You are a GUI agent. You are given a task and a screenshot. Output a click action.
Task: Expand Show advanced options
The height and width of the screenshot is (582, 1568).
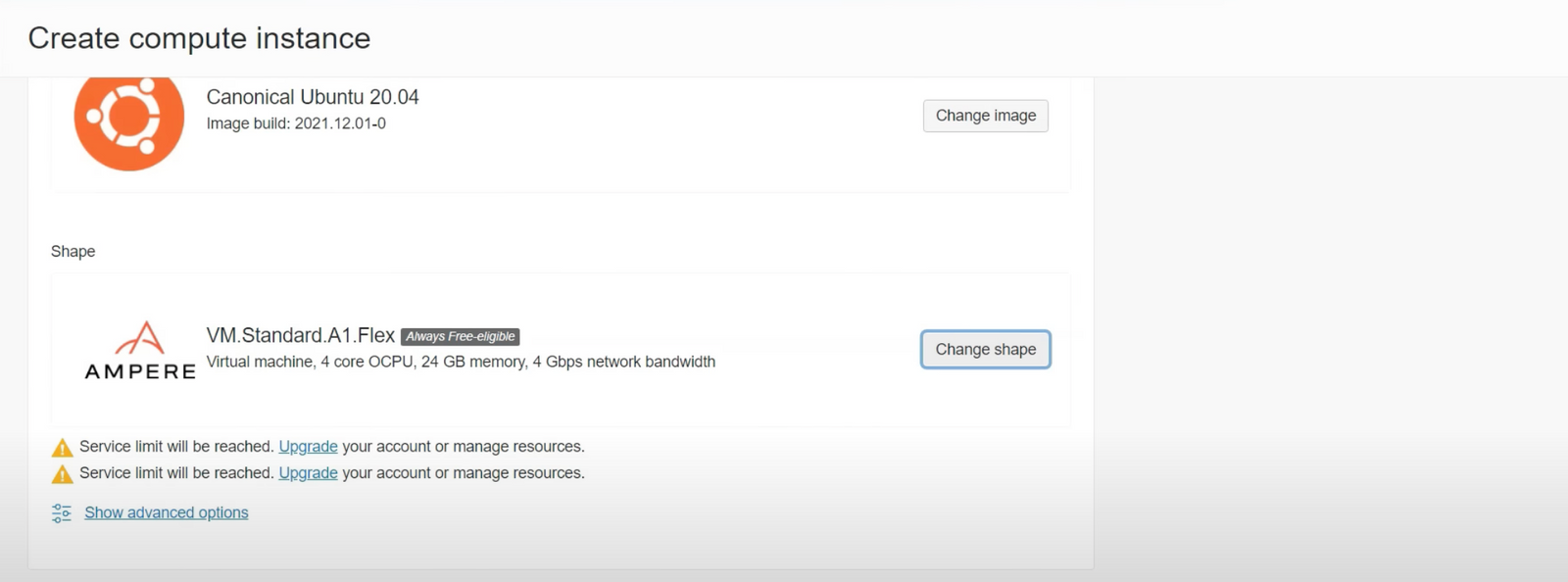(x=166, y=511)
